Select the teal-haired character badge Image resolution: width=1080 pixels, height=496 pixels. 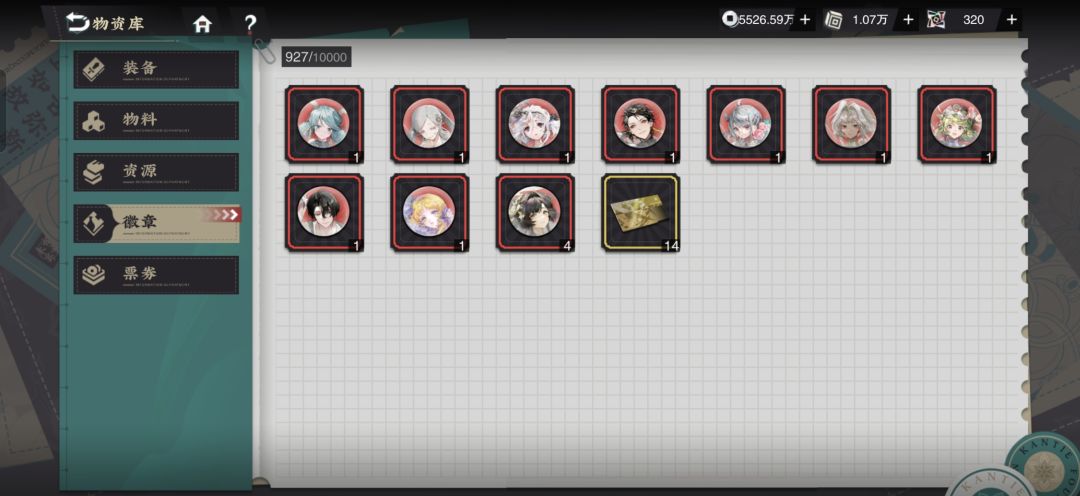click(x=324, y=124)
